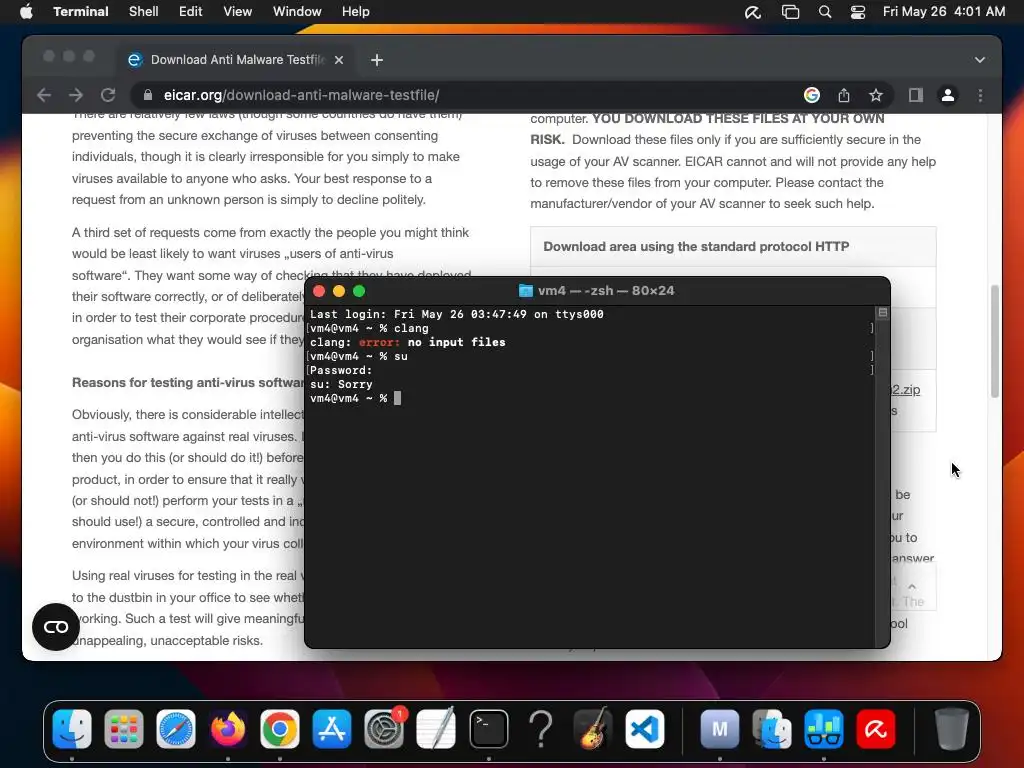The height and width of the screenshot is (768, 1024).
Task: Click the scroll-to-top arrow on page
Action: coord(912,586)
